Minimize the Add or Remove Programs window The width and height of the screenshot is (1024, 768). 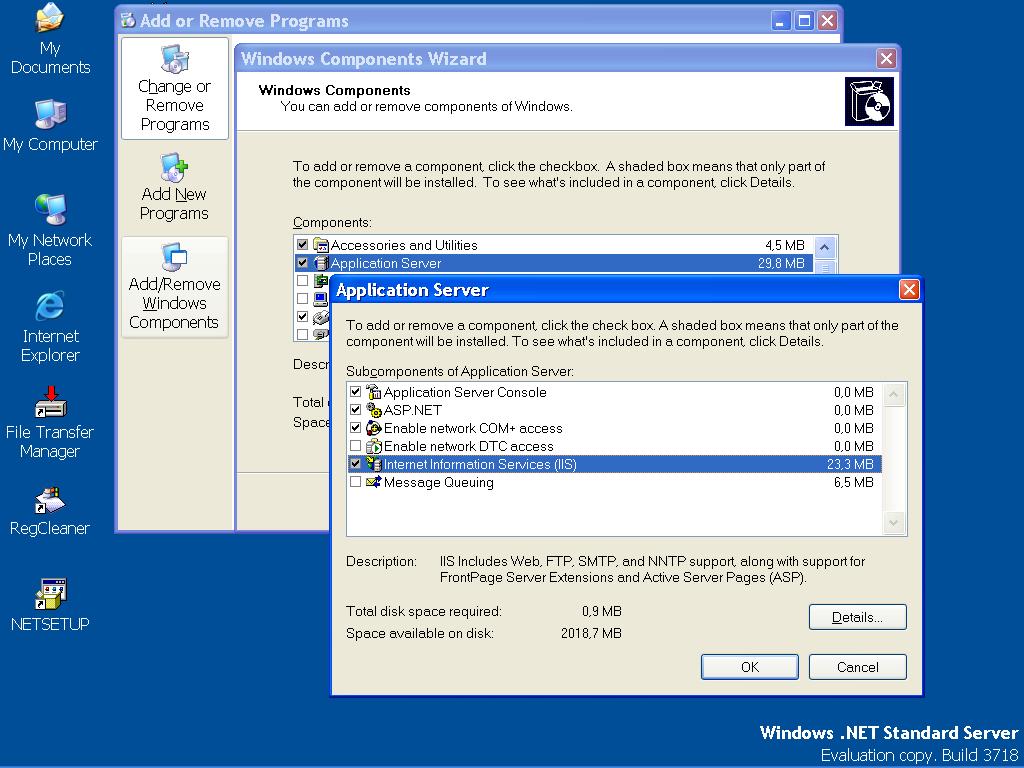(x=781, y=21)
